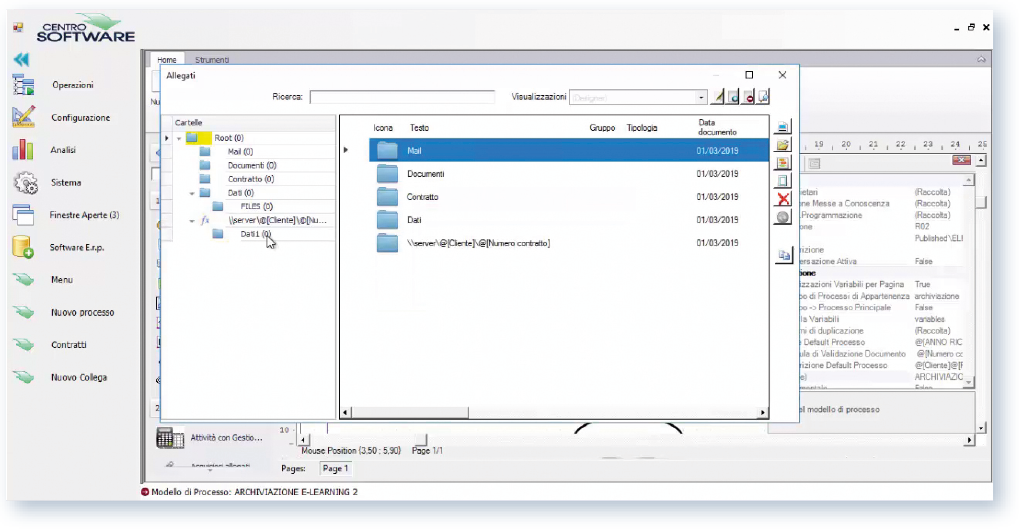1019x529 pixels.
Task: Click into the Ricerca search field
Action: click(x=401, y=97)
